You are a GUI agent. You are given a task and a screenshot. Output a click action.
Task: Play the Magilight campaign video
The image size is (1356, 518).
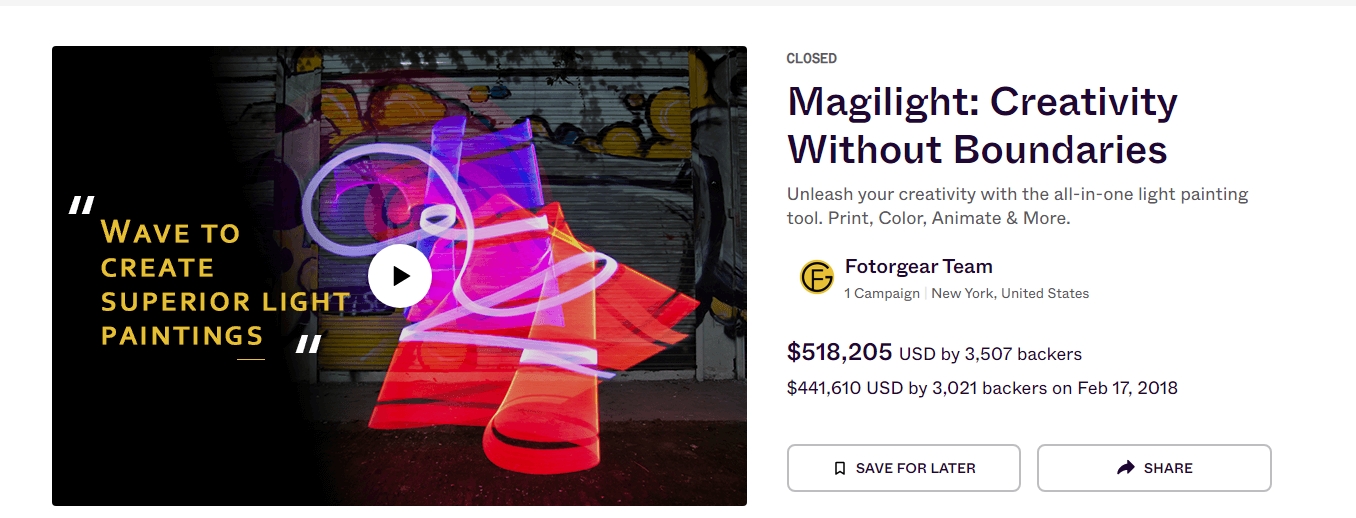coord(400,275)
